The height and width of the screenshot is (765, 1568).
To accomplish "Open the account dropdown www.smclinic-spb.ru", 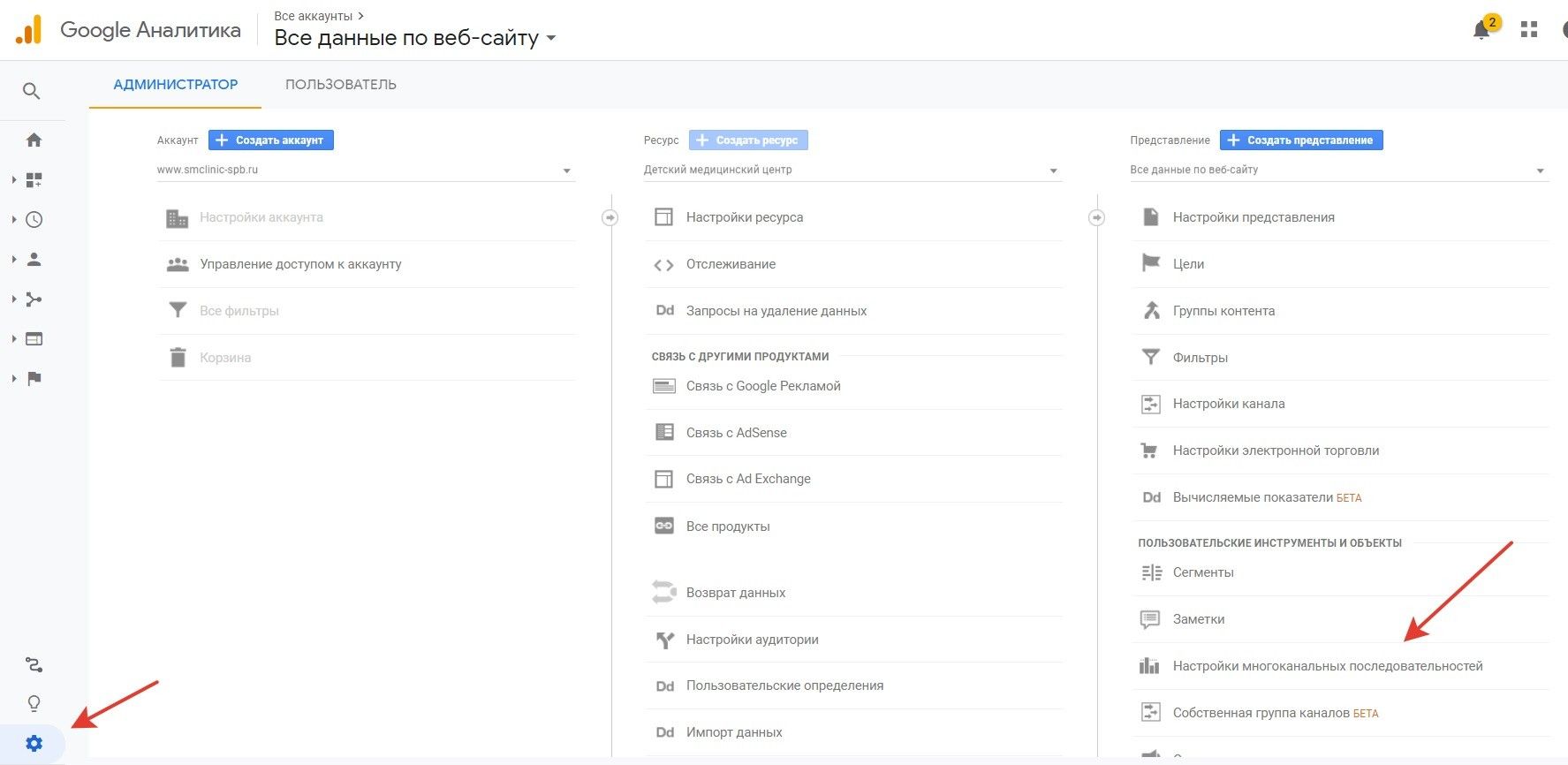I will coord(366,170).
